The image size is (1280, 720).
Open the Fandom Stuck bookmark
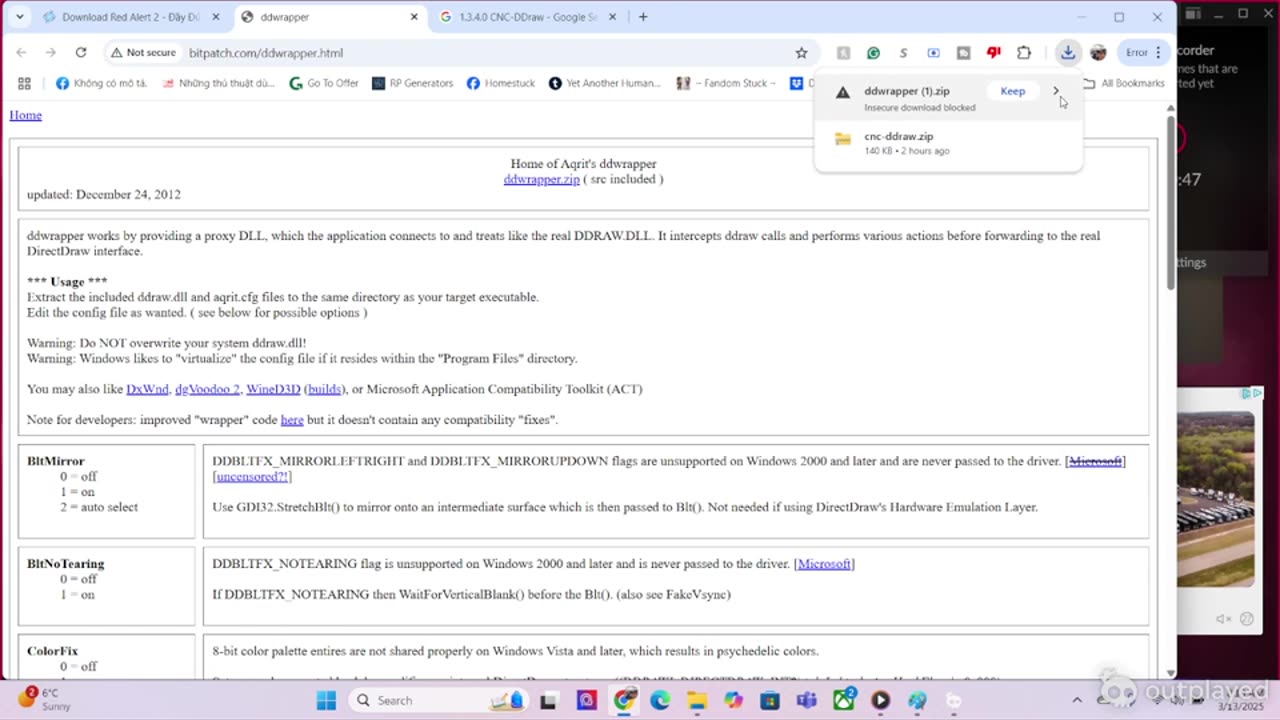[x=726, y=83]
